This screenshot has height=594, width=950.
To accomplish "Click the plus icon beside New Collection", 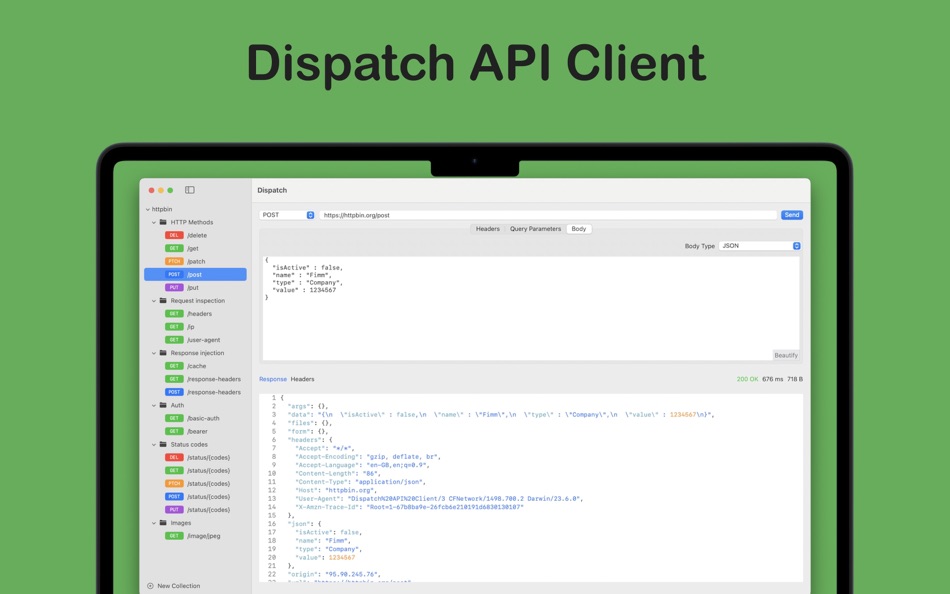I will tap(150, 586).
